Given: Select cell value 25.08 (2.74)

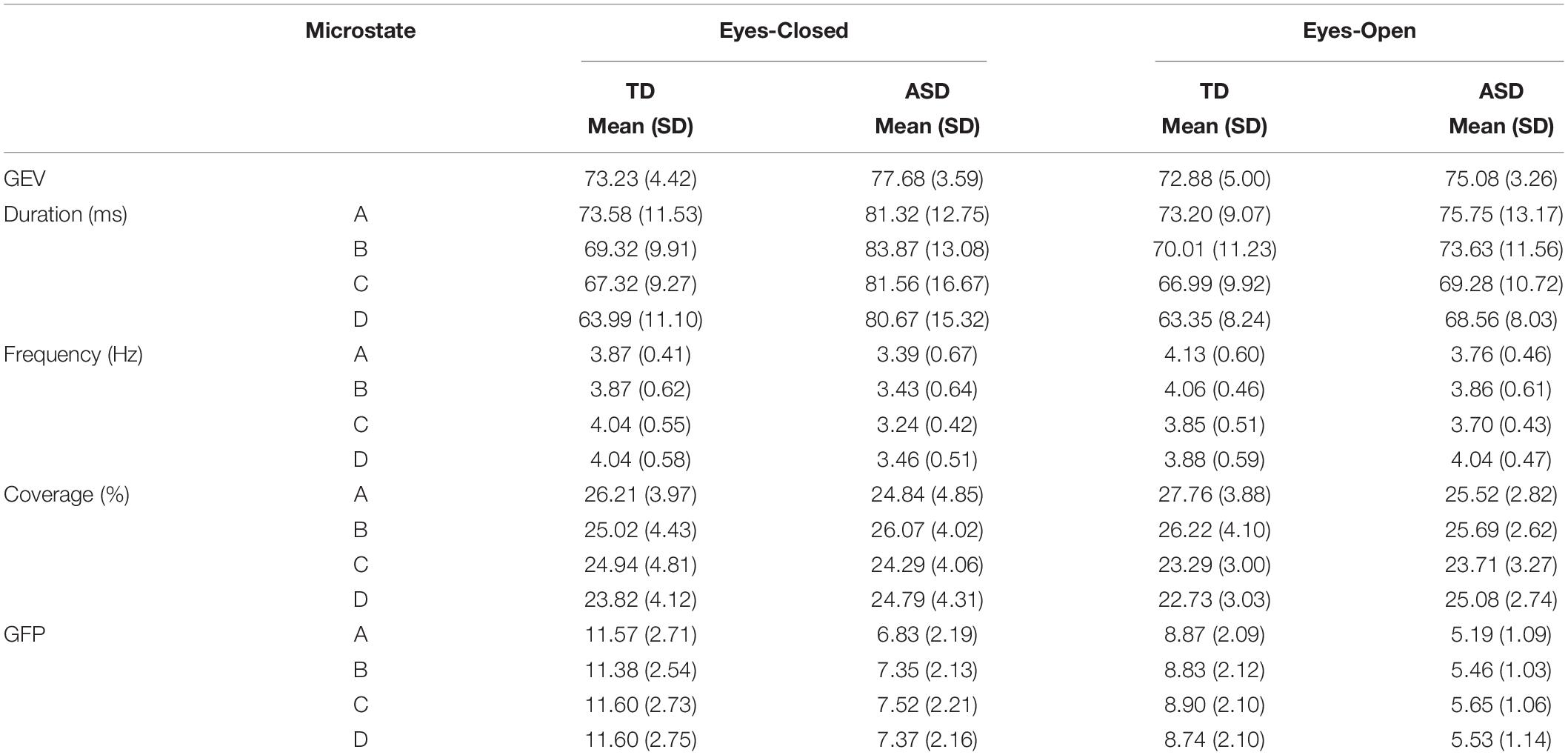Looking at the screenshot, I should click(x=1501, y=599).
